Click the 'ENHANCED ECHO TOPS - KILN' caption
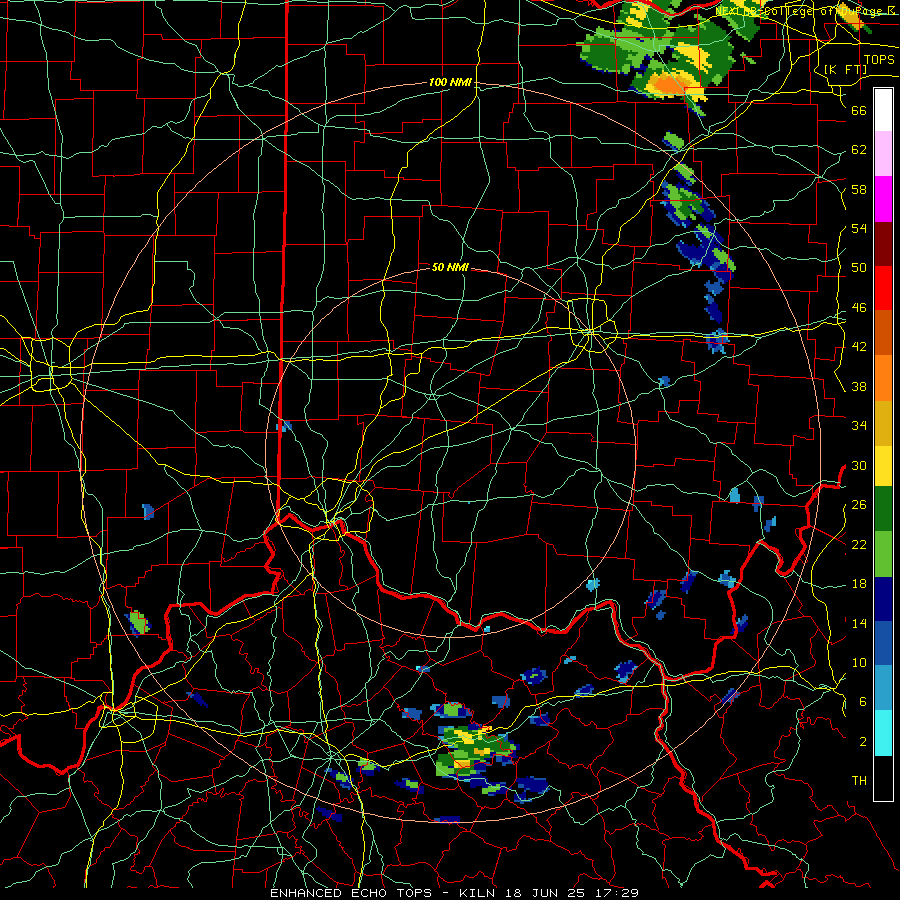The image size is (900, 900). [x=385, y=893]
